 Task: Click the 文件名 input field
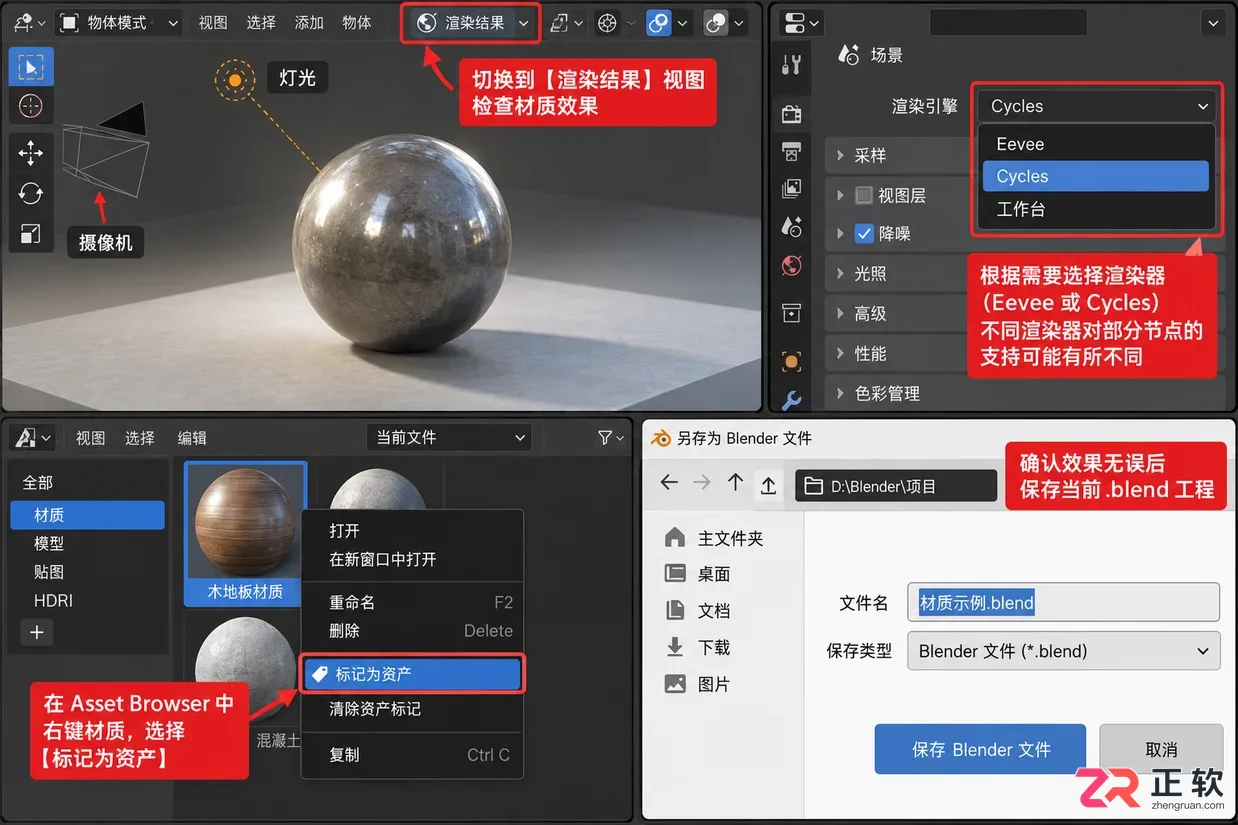click(1063, 603)
